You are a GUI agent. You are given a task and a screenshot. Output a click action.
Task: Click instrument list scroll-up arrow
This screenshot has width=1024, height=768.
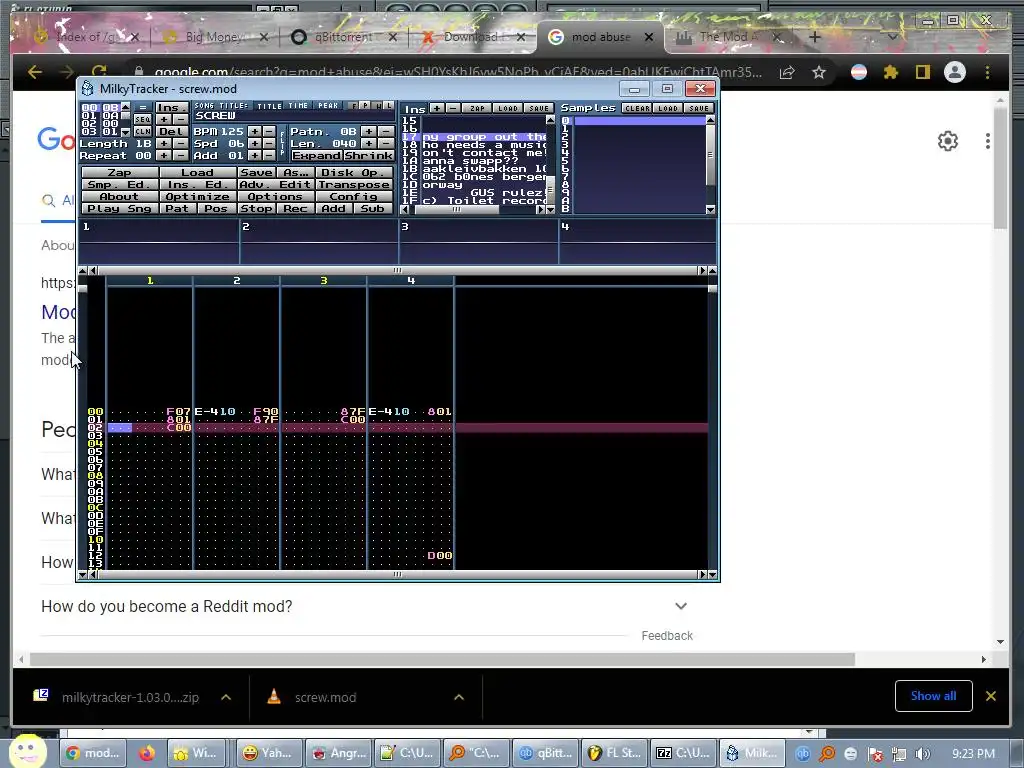[x=550, y=120]
